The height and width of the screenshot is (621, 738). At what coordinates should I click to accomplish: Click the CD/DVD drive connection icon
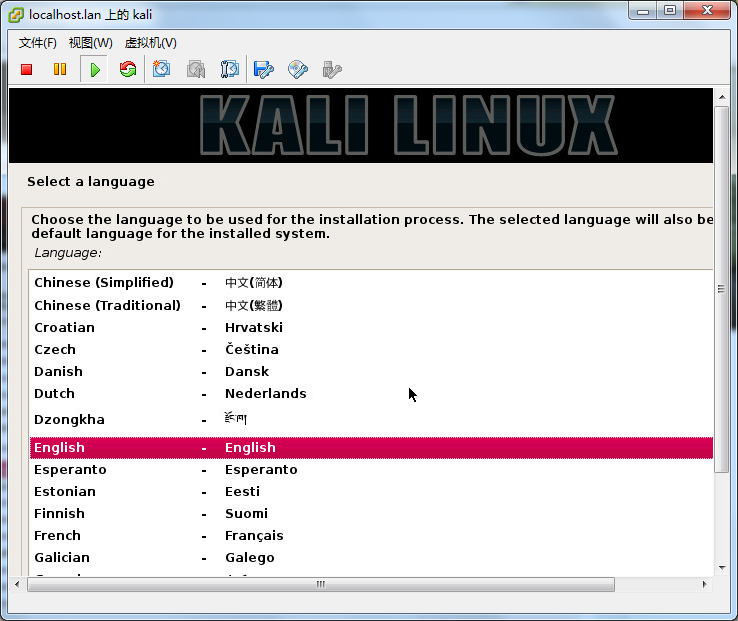[x=298, y=70]
